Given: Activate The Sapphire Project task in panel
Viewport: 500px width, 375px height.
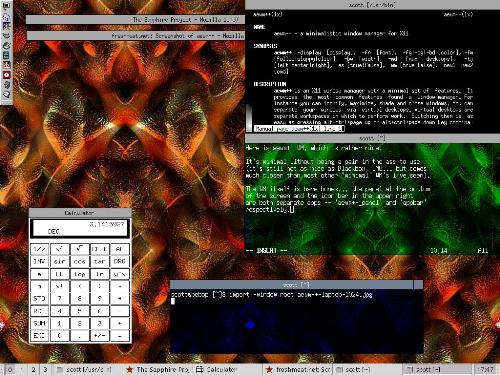Looking at the screenshot, I should click(x=159, y=369).
